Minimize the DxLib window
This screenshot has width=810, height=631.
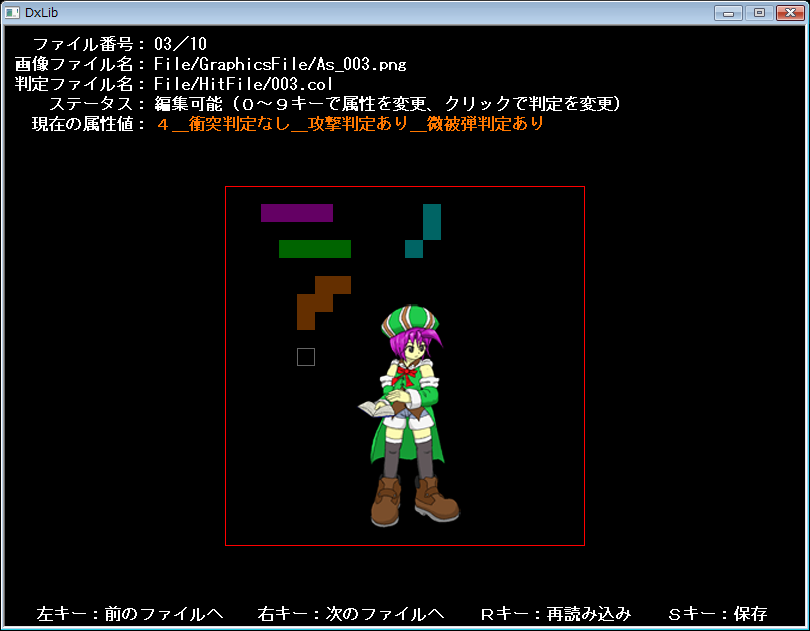click(728, 13)
